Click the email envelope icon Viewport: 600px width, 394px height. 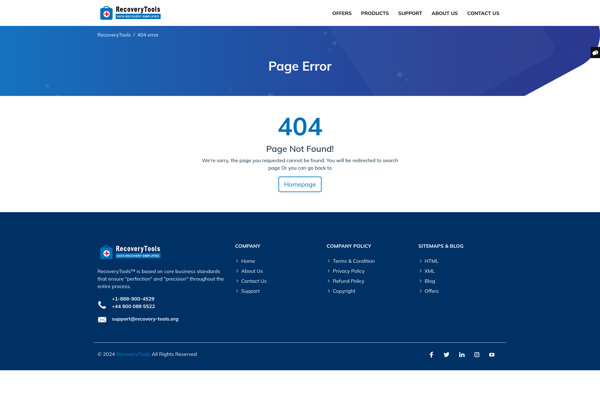102,319
